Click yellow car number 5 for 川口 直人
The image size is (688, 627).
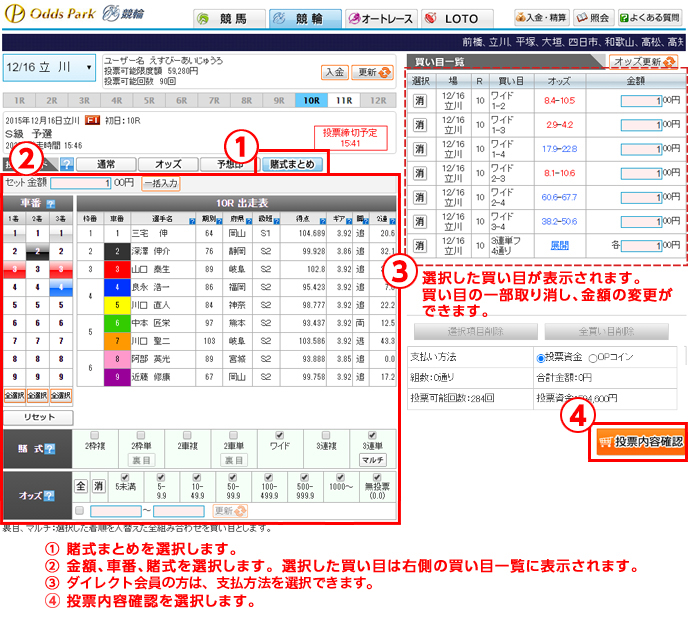point(117,305)
